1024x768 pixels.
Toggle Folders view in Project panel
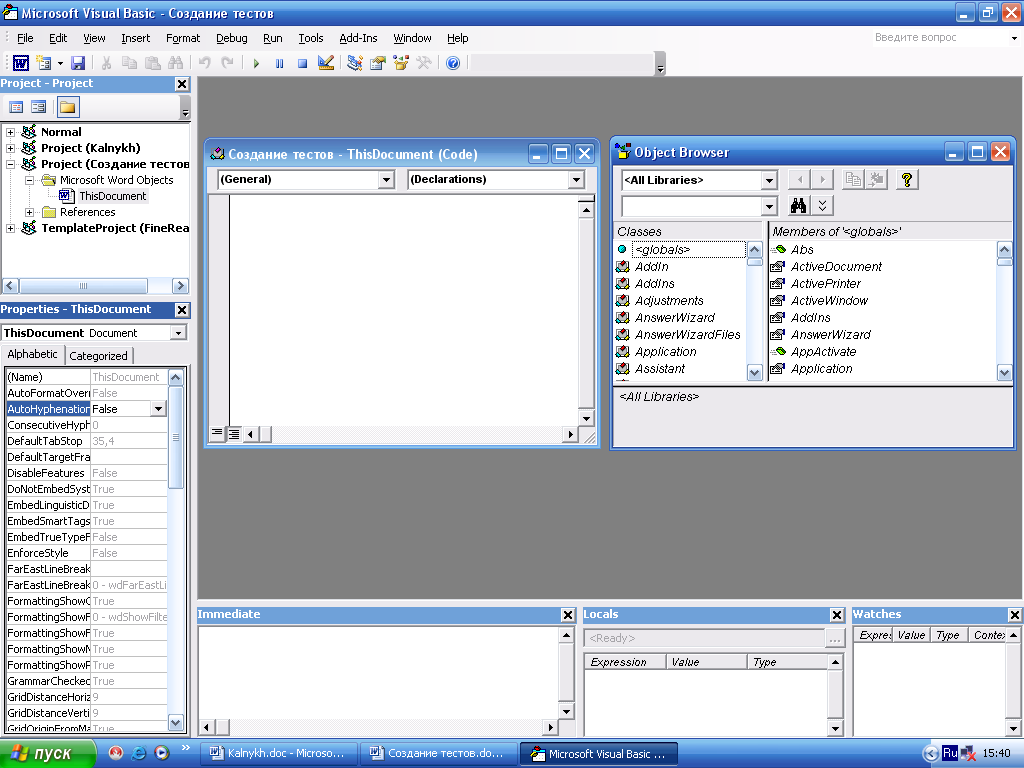(68, 107)
